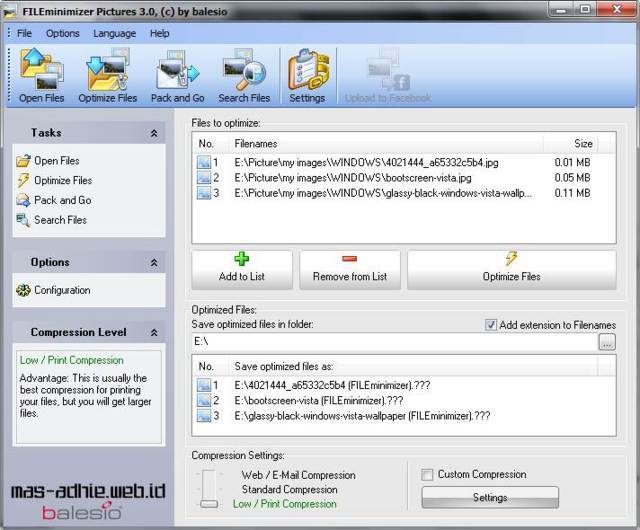This screenshot has height=530, width=640.
Task: Click the Configuration gear icon in Options
Action: (23, 290)
